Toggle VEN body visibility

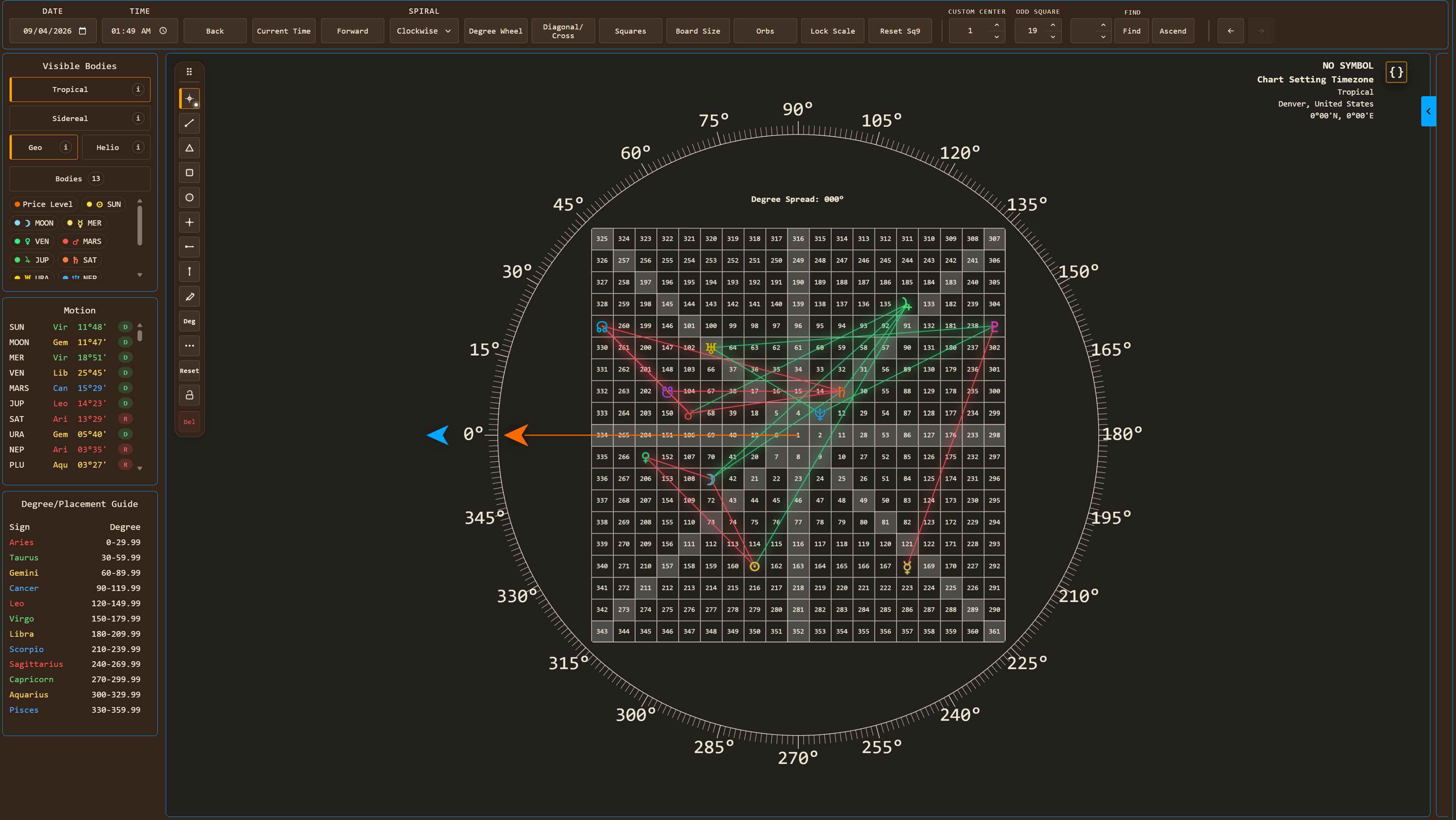(32, 242)
